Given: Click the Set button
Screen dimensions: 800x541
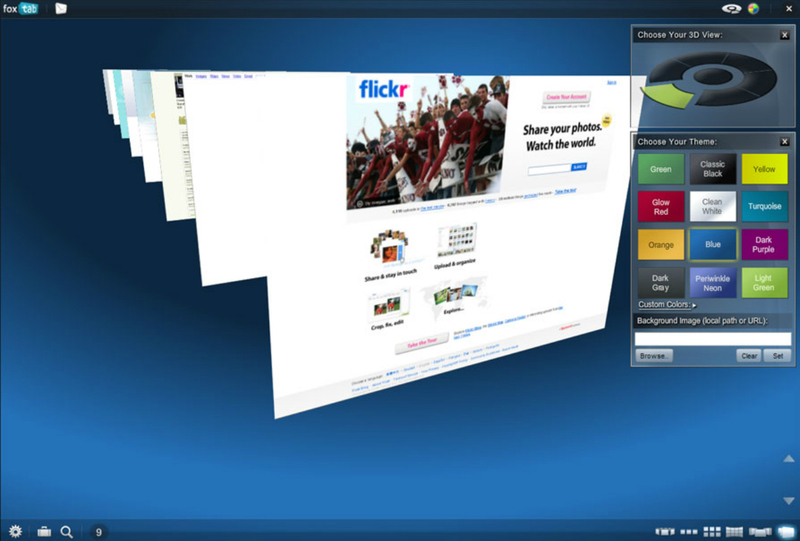Looking at the screenshot, I should click(x=777, y=356).
